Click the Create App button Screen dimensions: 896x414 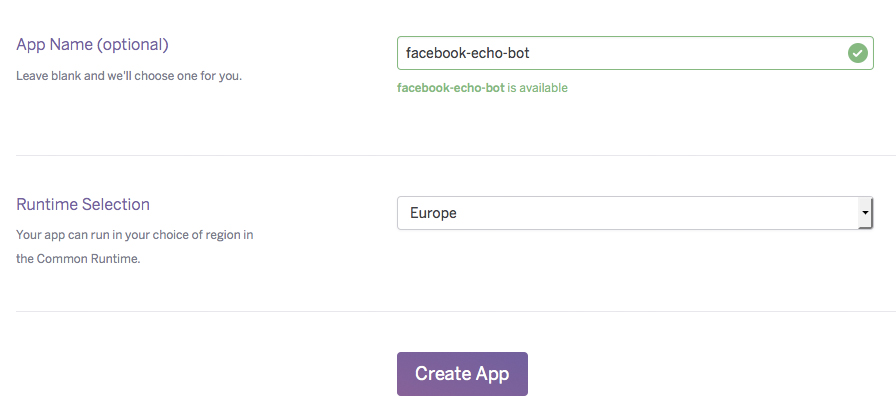(x=462, y=374)
